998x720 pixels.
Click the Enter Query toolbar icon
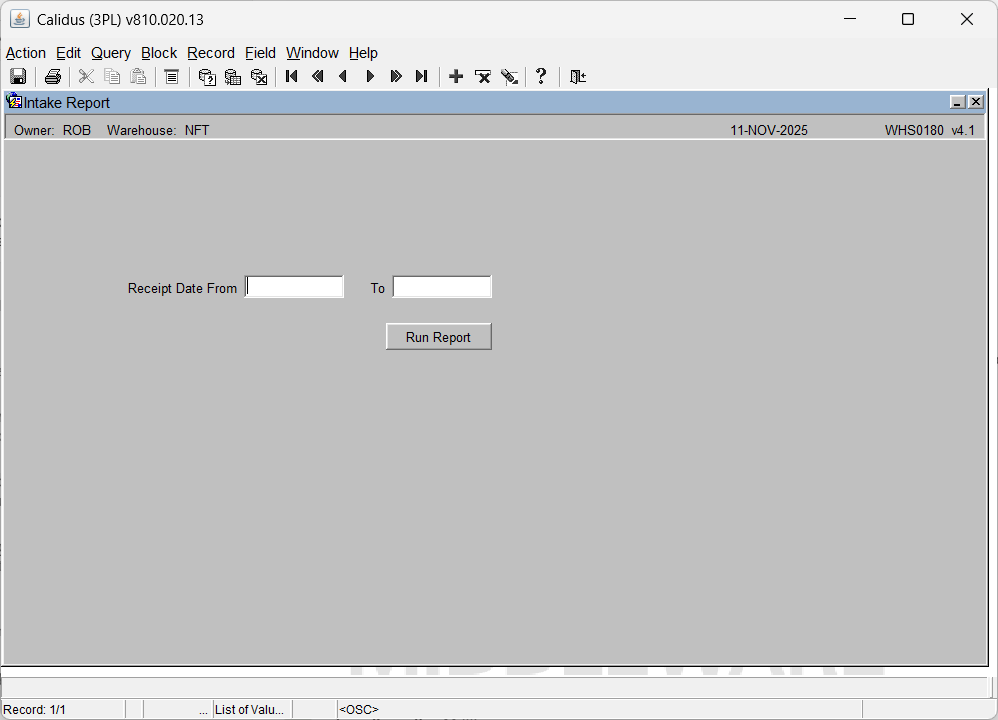207,77
